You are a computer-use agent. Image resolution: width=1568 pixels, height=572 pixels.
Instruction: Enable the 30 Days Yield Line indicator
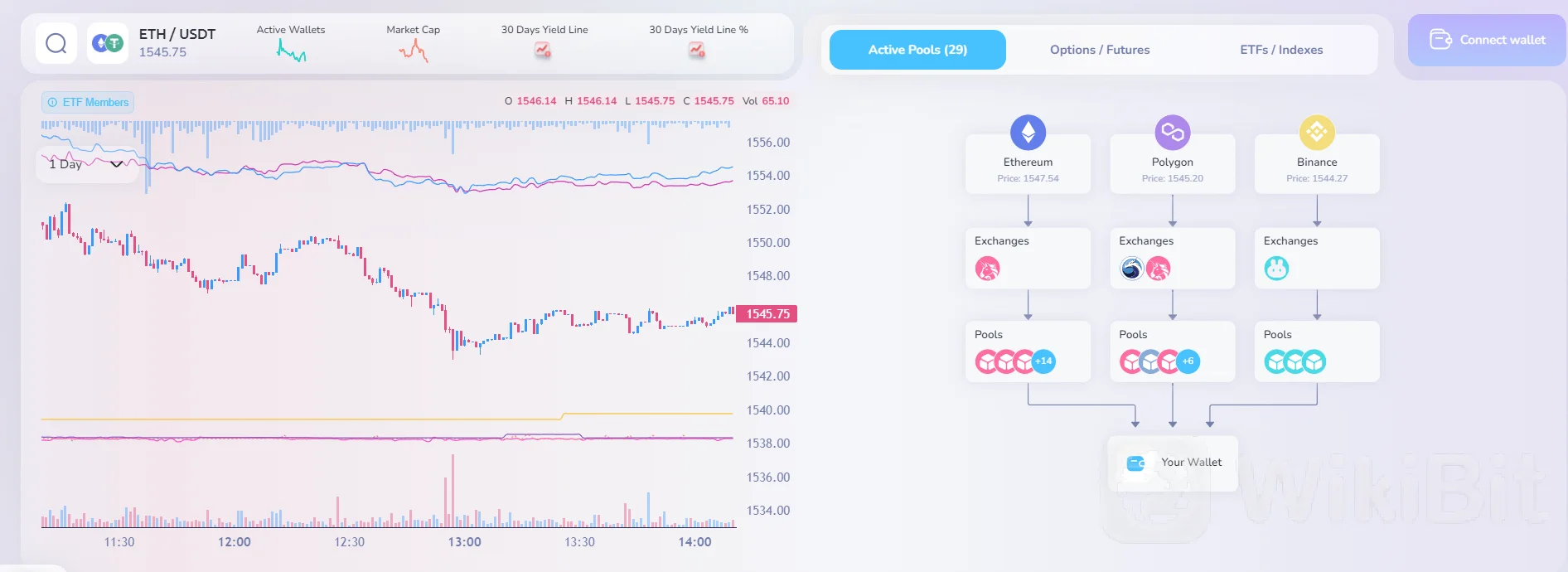(543, 51)
